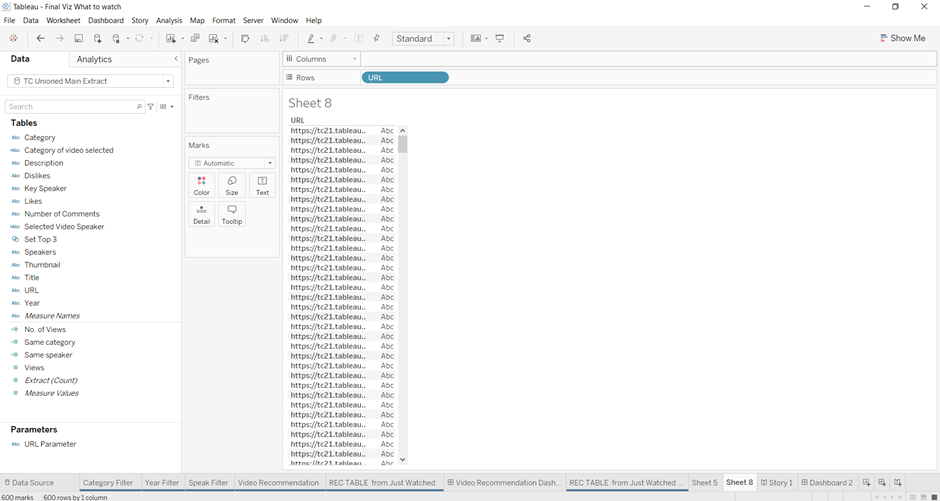Click the Detail mark card
The width and height of the screenshot is (940, 501).
click(201, 214)
